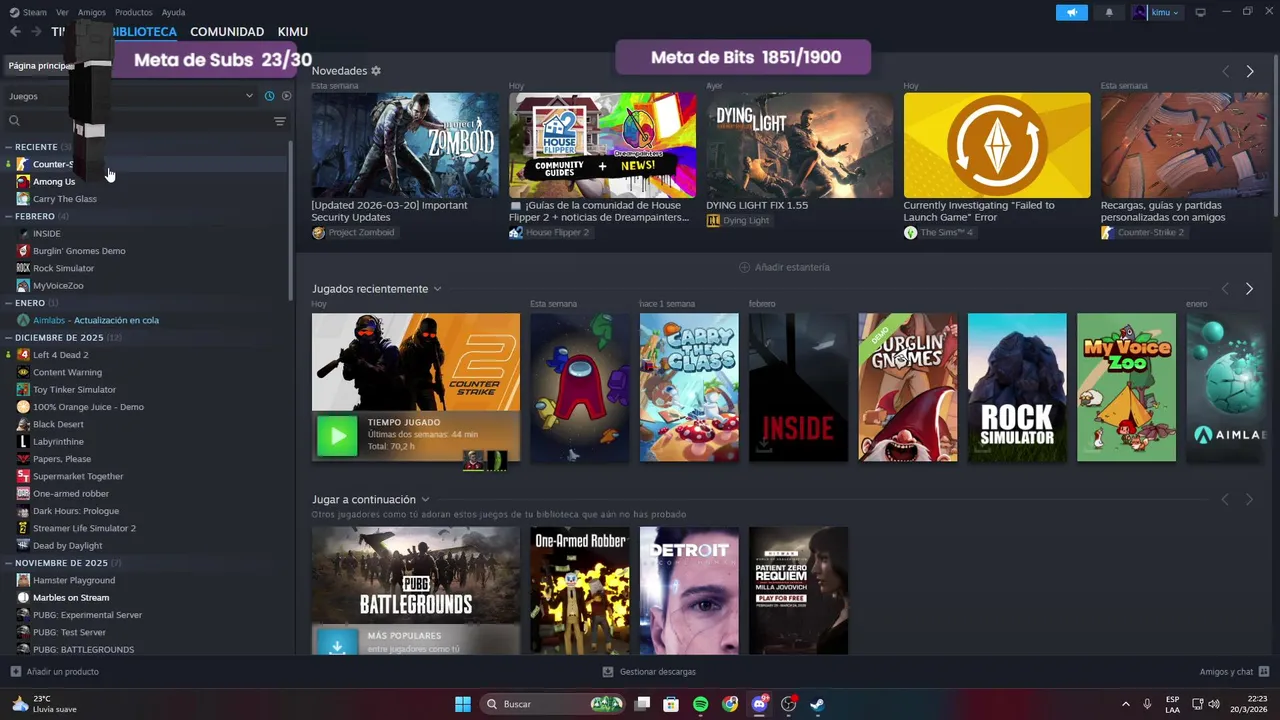The width and height of the screenshot is (1280, 720).
Task: Open the Ayuda menu
Action: coord(173,12)
